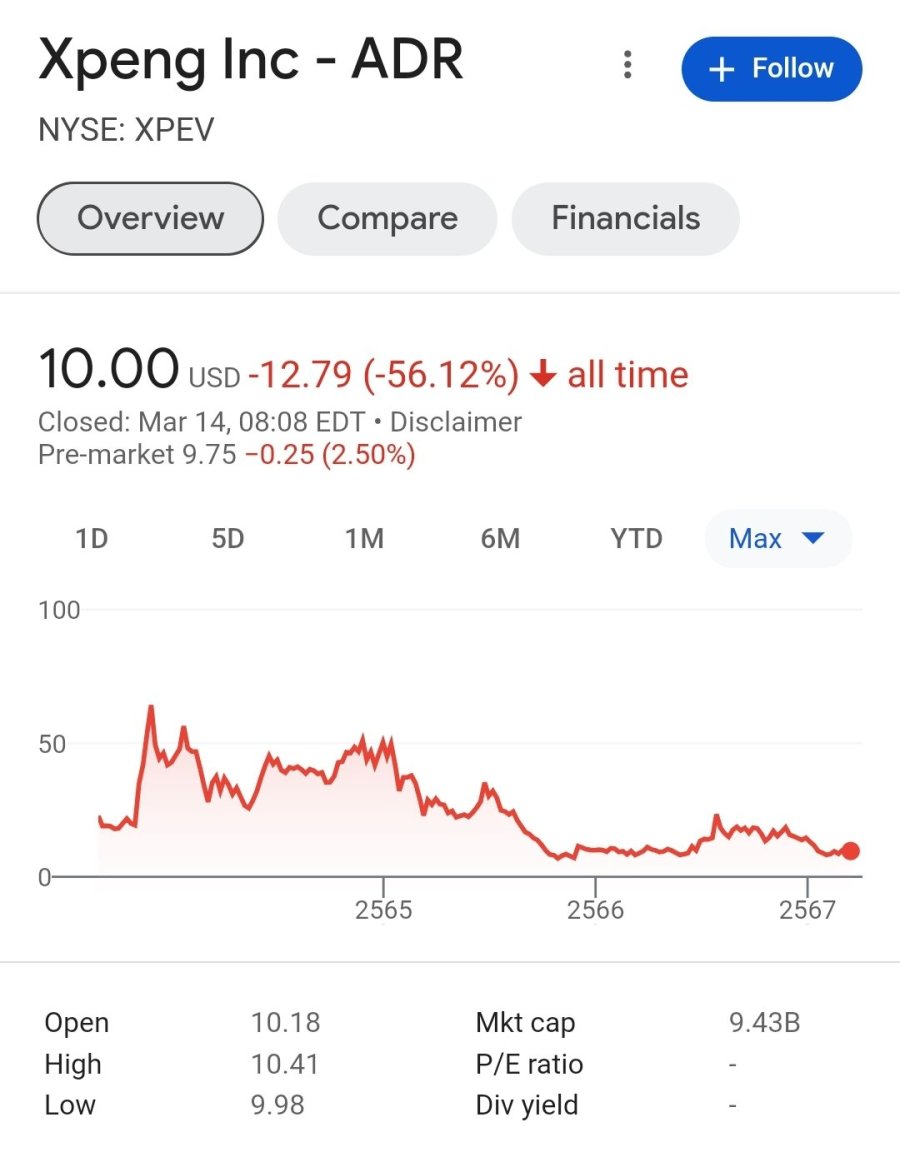
Task: Open the Disclaimer link
Action: [x=456, y=422]
